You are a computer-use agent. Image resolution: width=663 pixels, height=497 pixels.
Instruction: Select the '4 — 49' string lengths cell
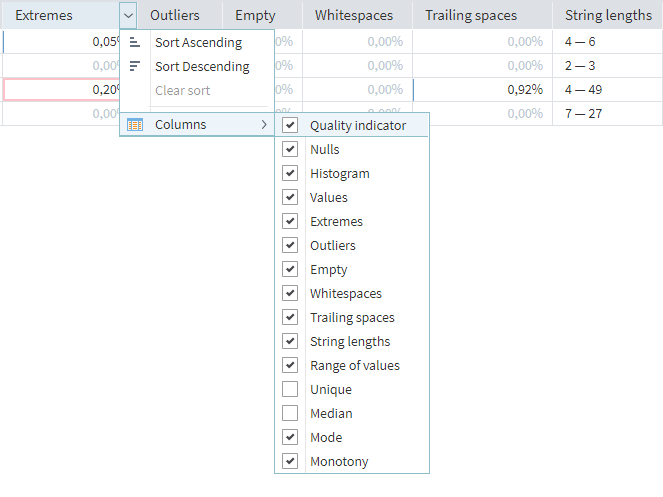[x=608, y=90]
